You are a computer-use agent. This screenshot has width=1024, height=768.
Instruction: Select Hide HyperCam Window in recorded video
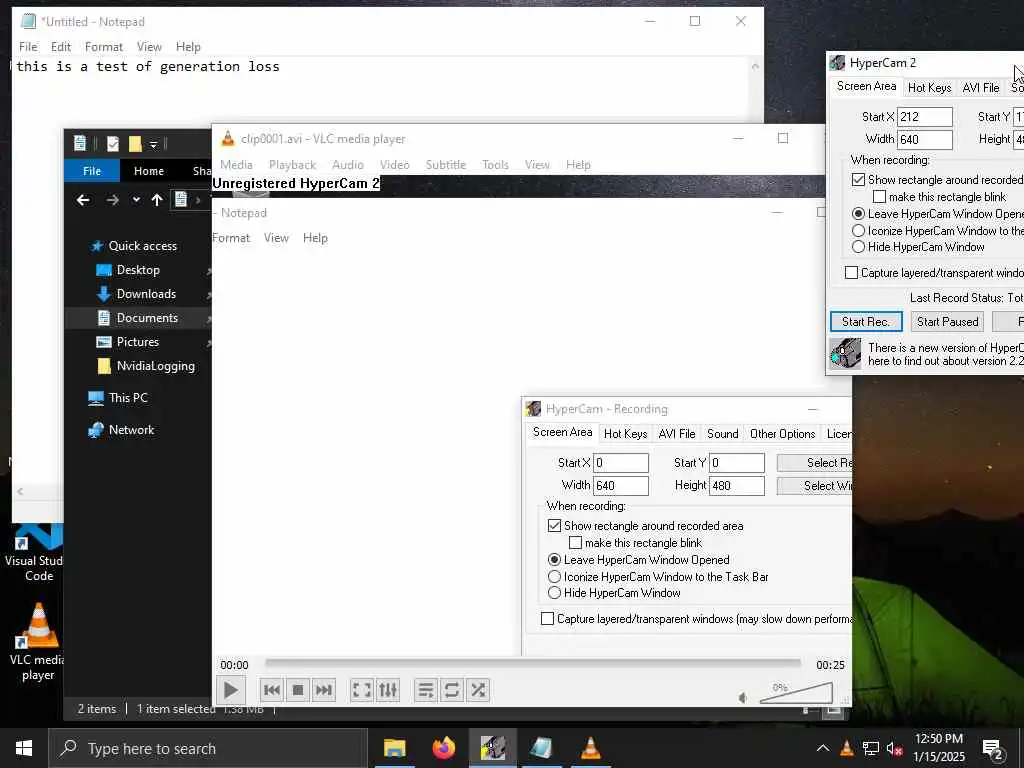[x=554, y=593]
